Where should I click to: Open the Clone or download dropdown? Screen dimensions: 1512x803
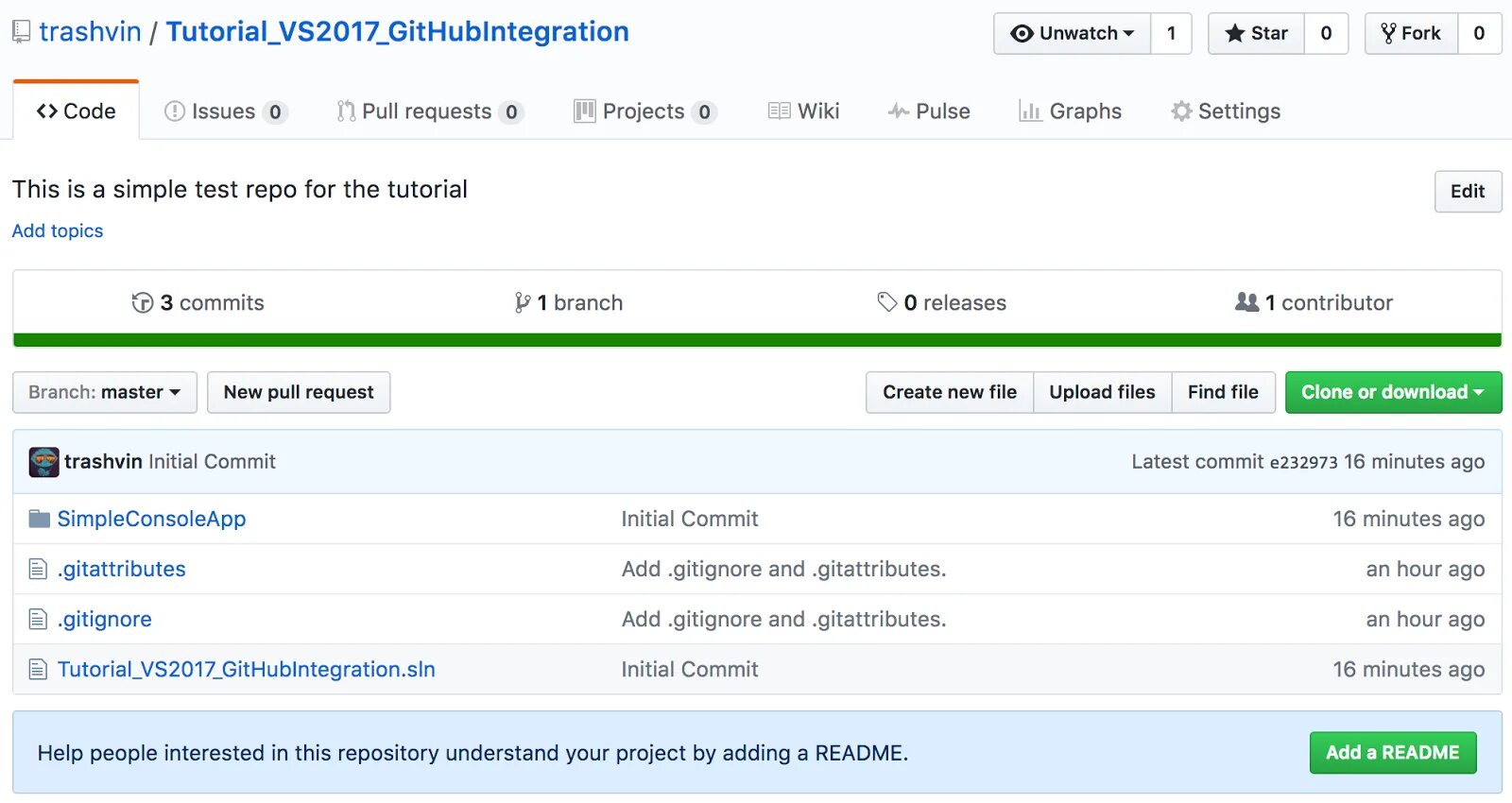[x=1392, y=392]
